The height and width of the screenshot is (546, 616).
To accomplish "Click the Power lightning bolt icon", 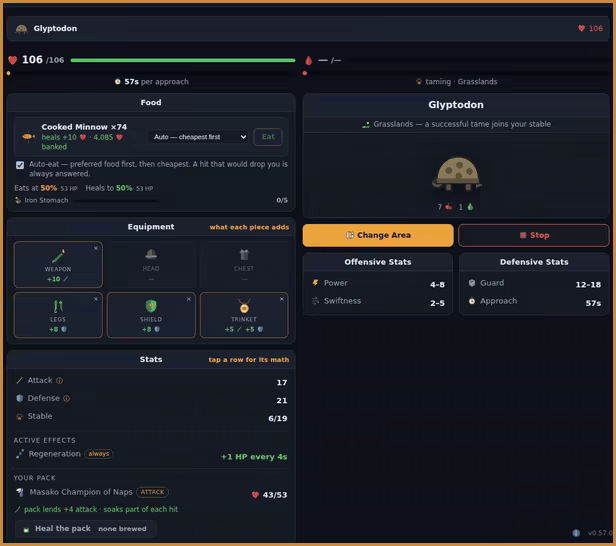I will coord(315,283).
